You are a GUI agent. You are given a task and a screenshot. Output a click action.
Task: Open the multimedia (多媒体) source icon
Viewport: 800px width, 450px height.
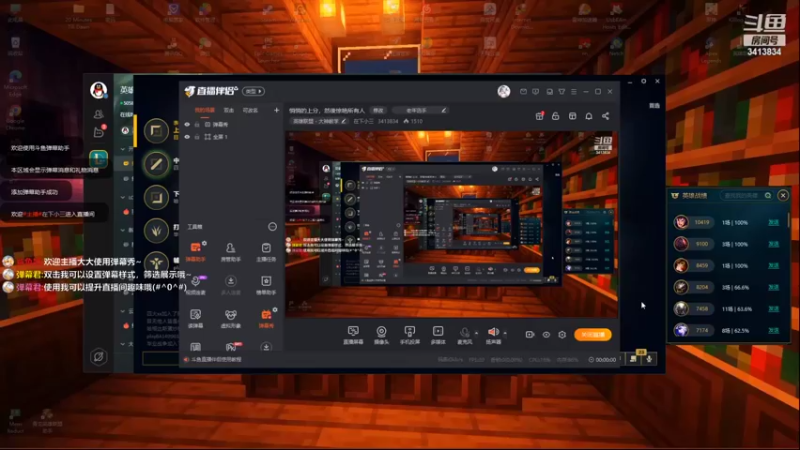(x=438, y=335)
